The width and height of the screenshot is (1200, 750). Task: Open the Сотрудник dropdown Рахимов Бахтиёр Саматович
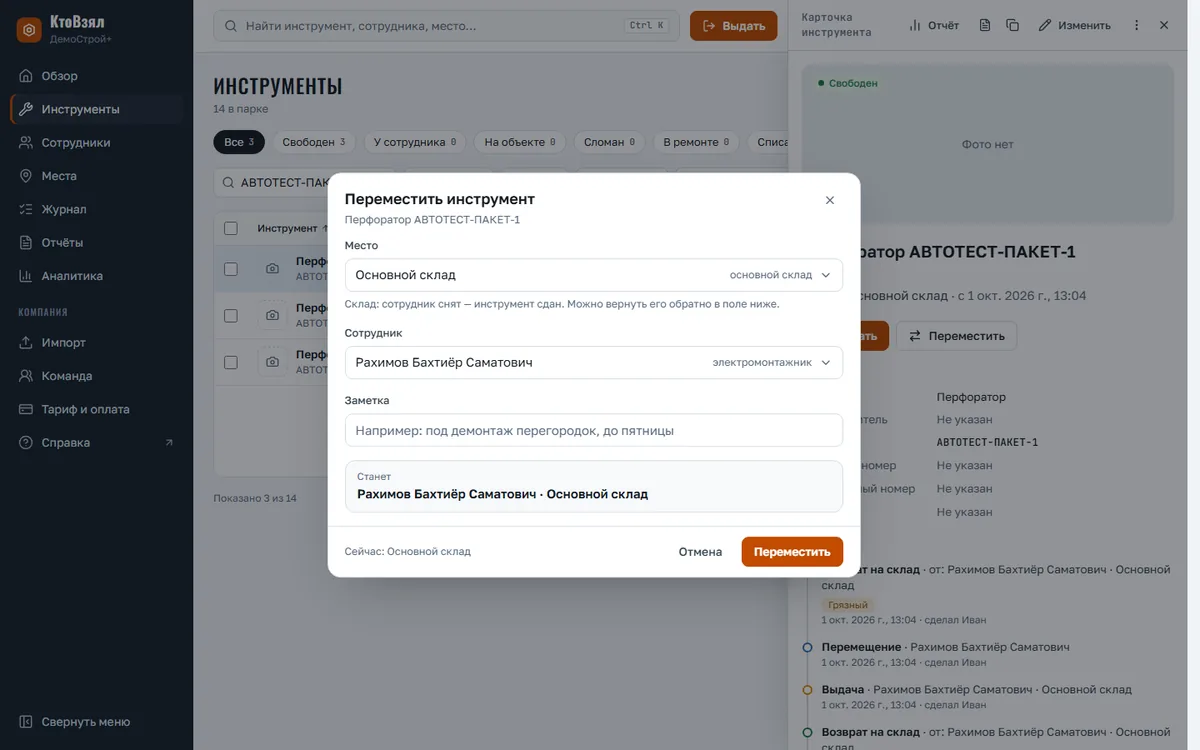594,363
